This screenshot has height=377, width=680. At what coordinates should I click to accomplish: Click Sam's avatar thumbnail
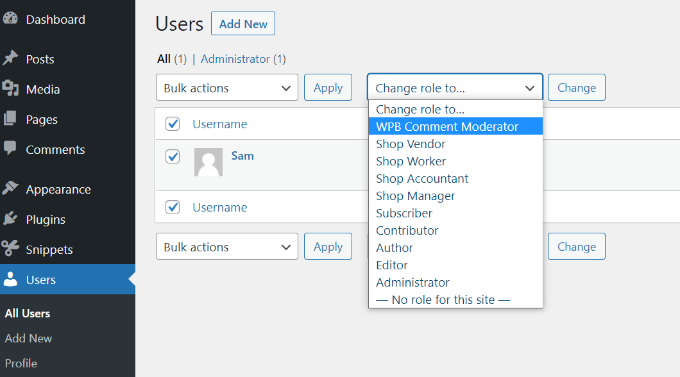208,162
